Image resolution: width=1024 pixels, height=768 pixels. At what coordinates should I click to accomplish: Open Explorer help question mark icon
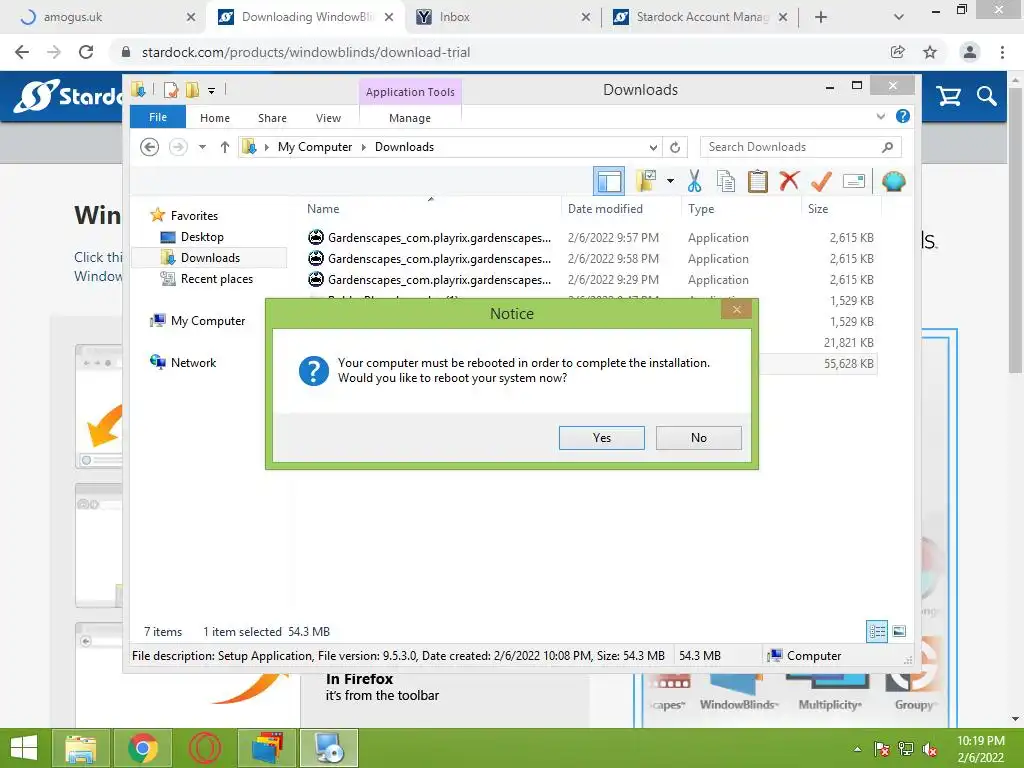(903, 116)
